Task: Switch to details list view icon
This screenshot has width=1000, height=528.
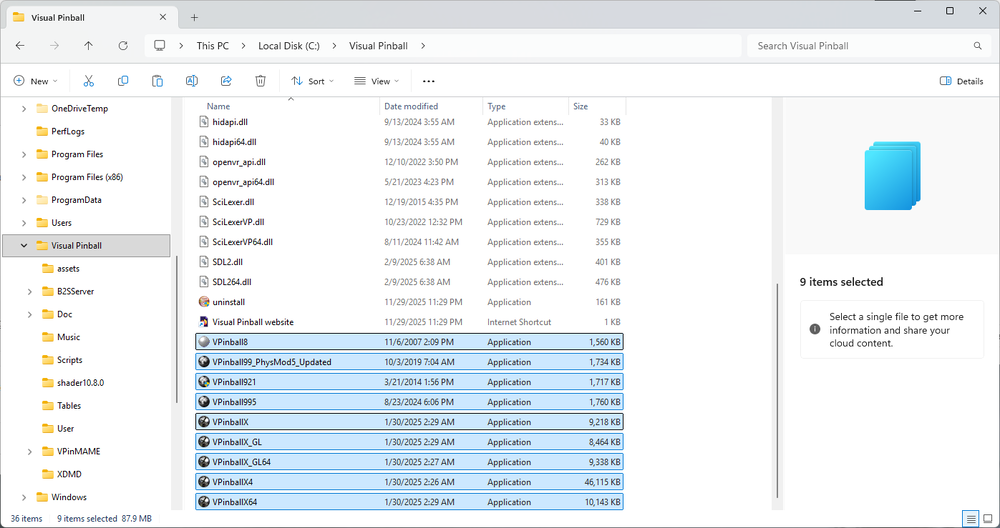Action: point(971,518)
